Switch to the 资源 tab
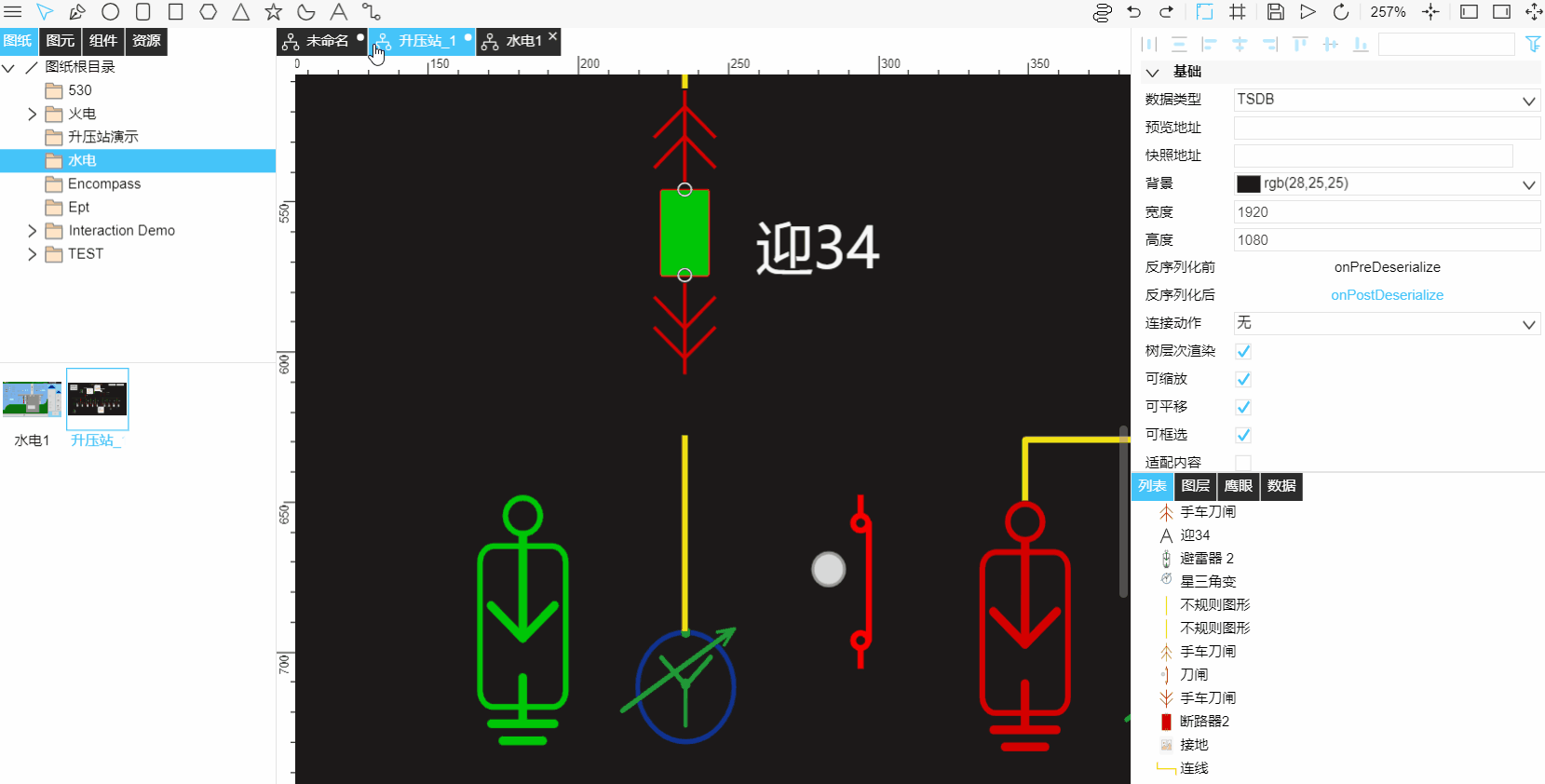1545x784 pixels. point(146,41)
